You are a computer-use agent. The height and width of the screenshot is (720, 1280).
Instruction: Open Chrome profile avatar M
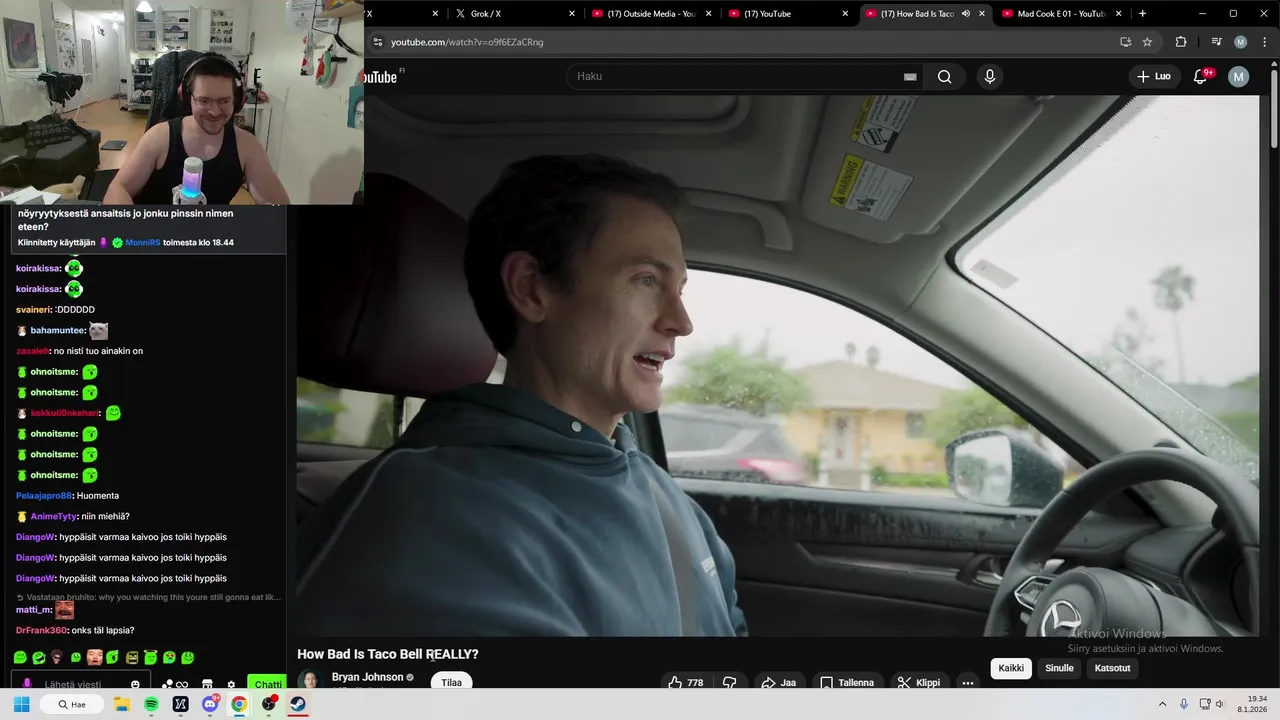click(x=1240, y=42)
